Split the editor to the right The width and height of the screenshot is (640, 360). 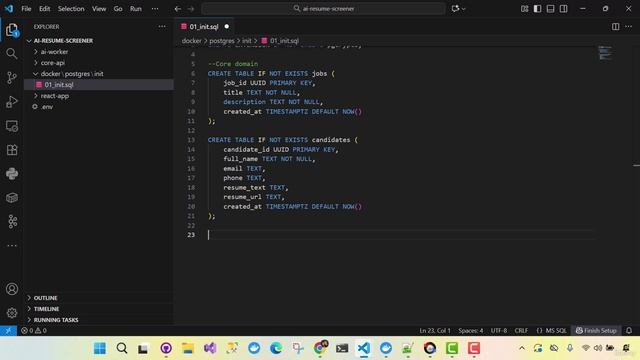tap(616, 27)
